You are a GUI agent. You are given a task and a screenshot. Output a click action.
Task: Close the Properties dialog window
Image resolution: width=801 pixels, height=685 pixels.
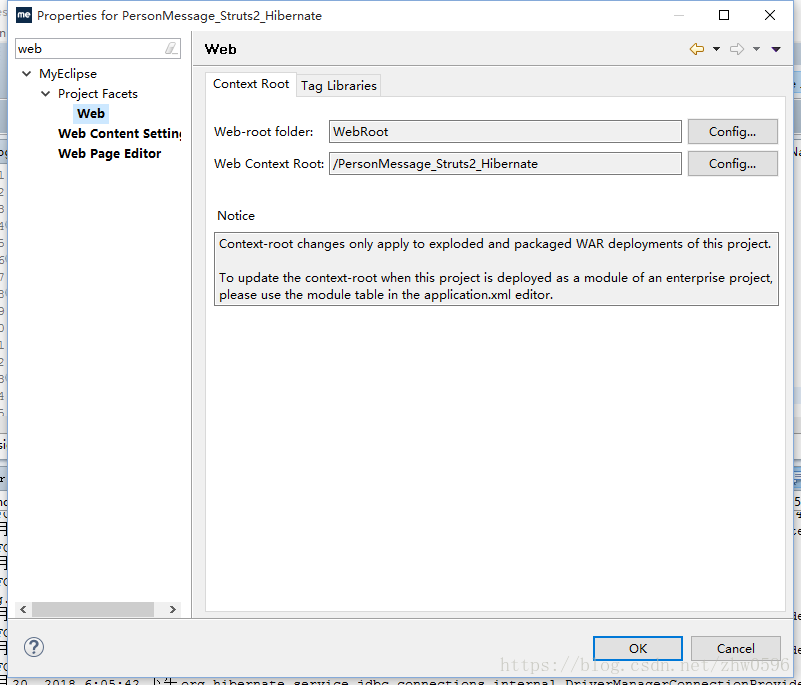[770, 15]
